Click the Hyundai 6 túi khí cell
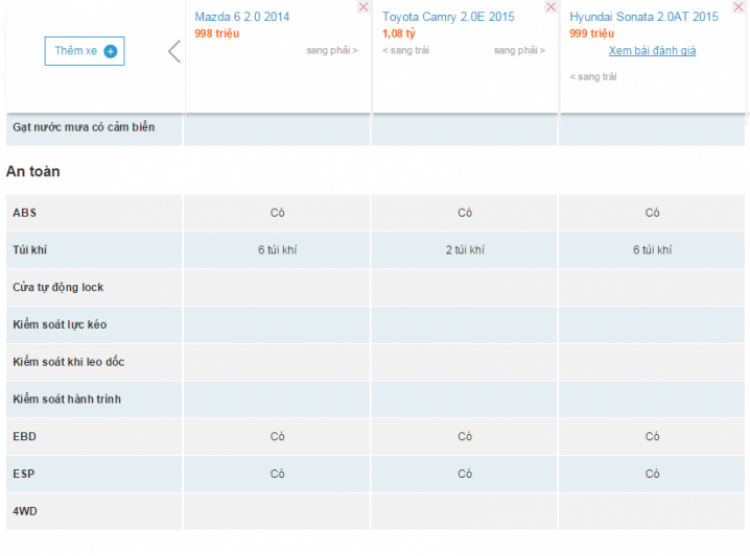The height and width of the screenshot is (556, 750). pos(652,250)
